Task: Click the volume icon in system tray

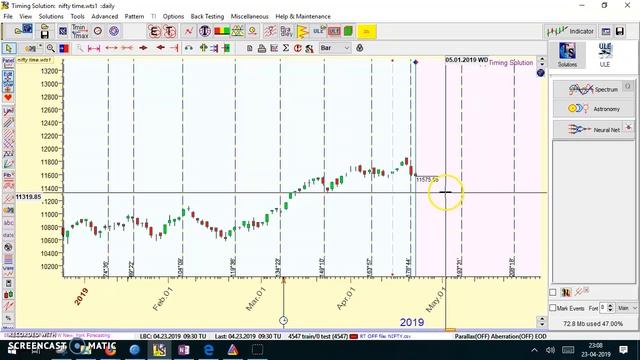Action: click(550, 350)
